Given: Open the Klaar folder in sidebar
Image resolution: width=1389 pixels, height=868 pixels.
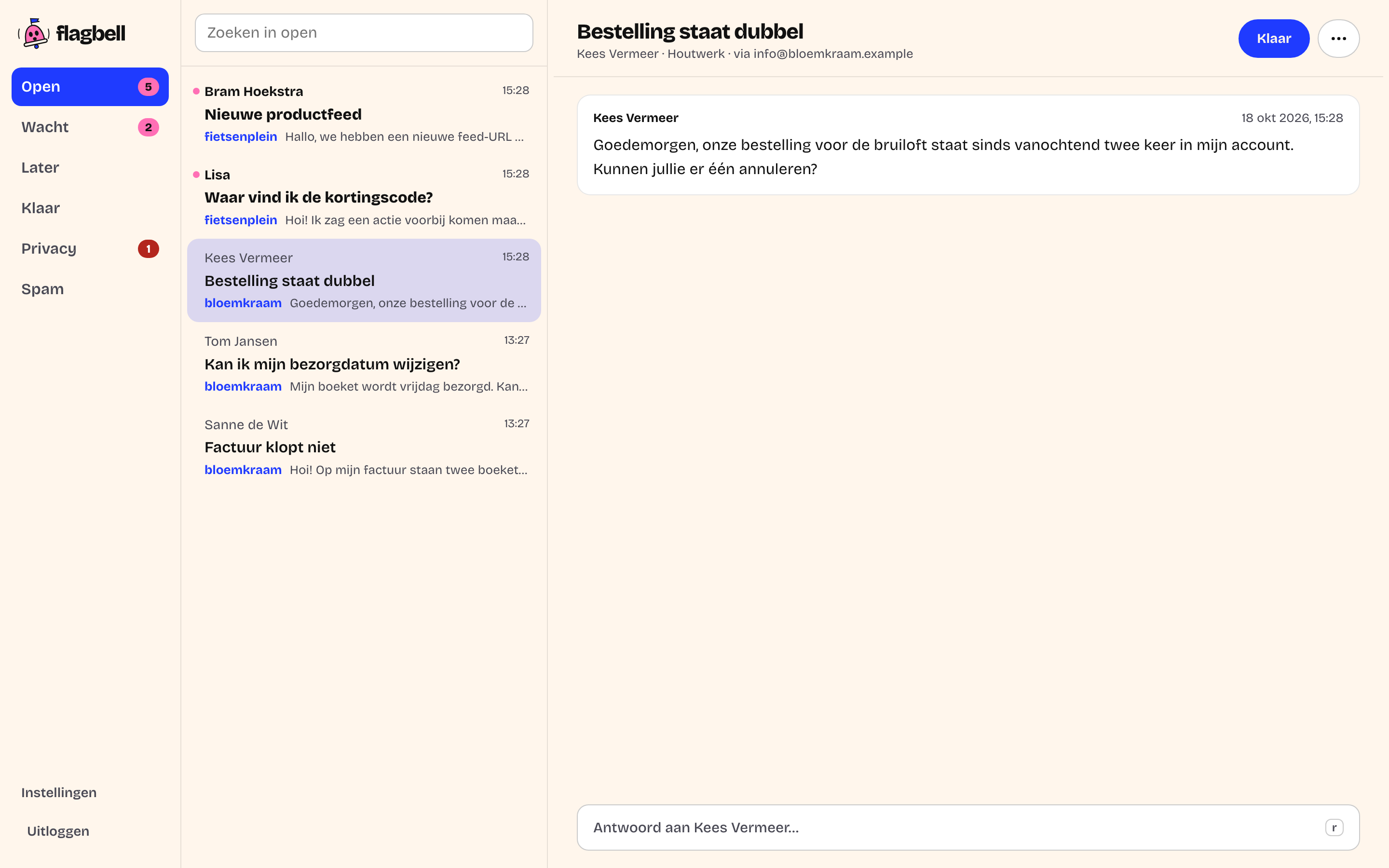Looking at the screenshot, I should tap(90, 208).
